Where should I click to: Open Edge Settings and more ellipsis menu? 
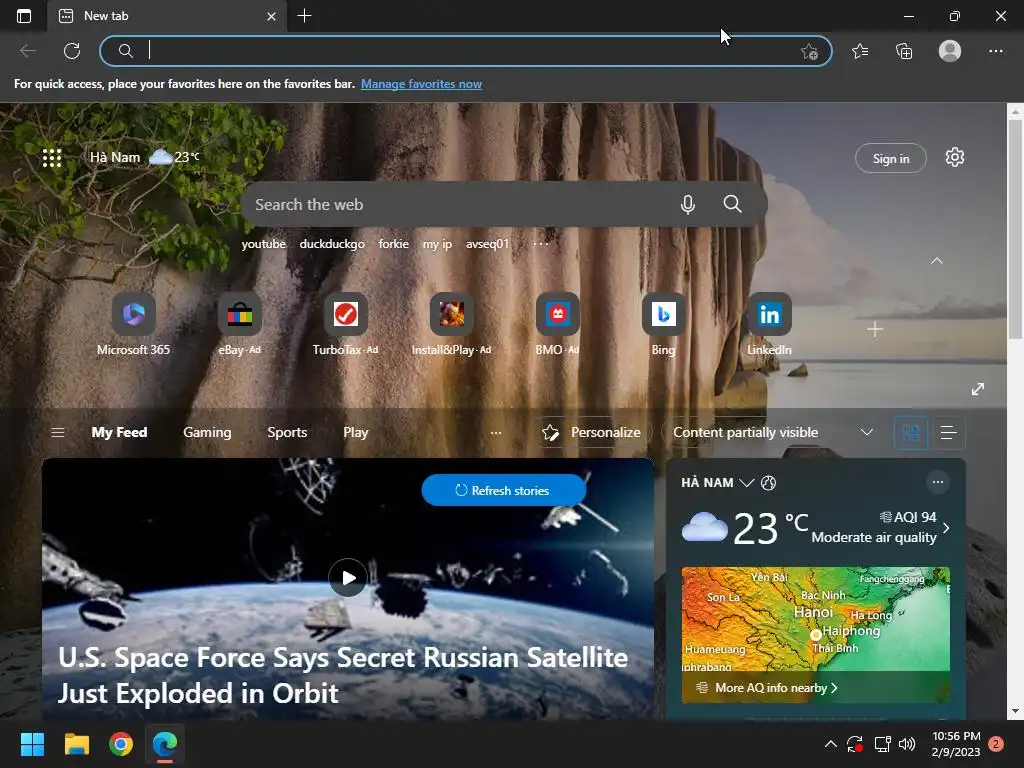(x=995, y=51)
